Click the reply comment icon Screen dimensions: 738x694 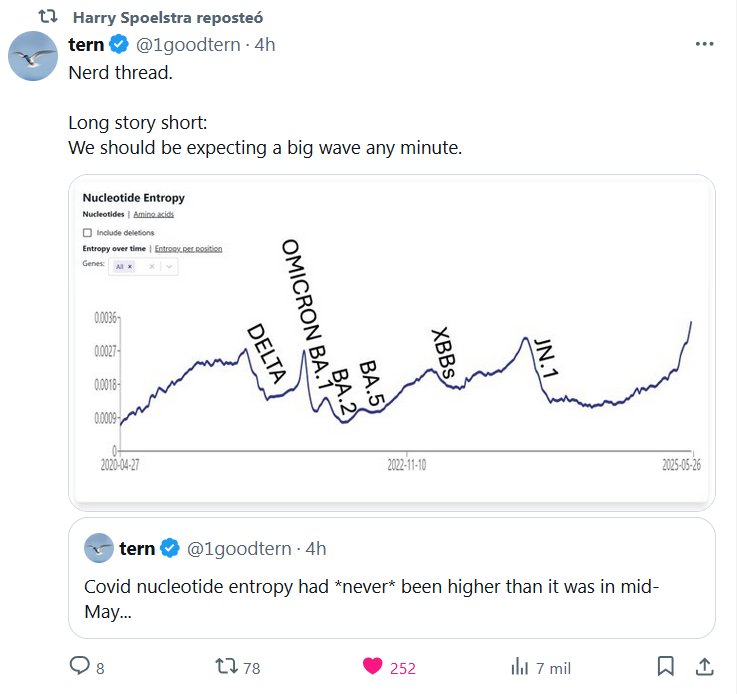pos(79,666)
